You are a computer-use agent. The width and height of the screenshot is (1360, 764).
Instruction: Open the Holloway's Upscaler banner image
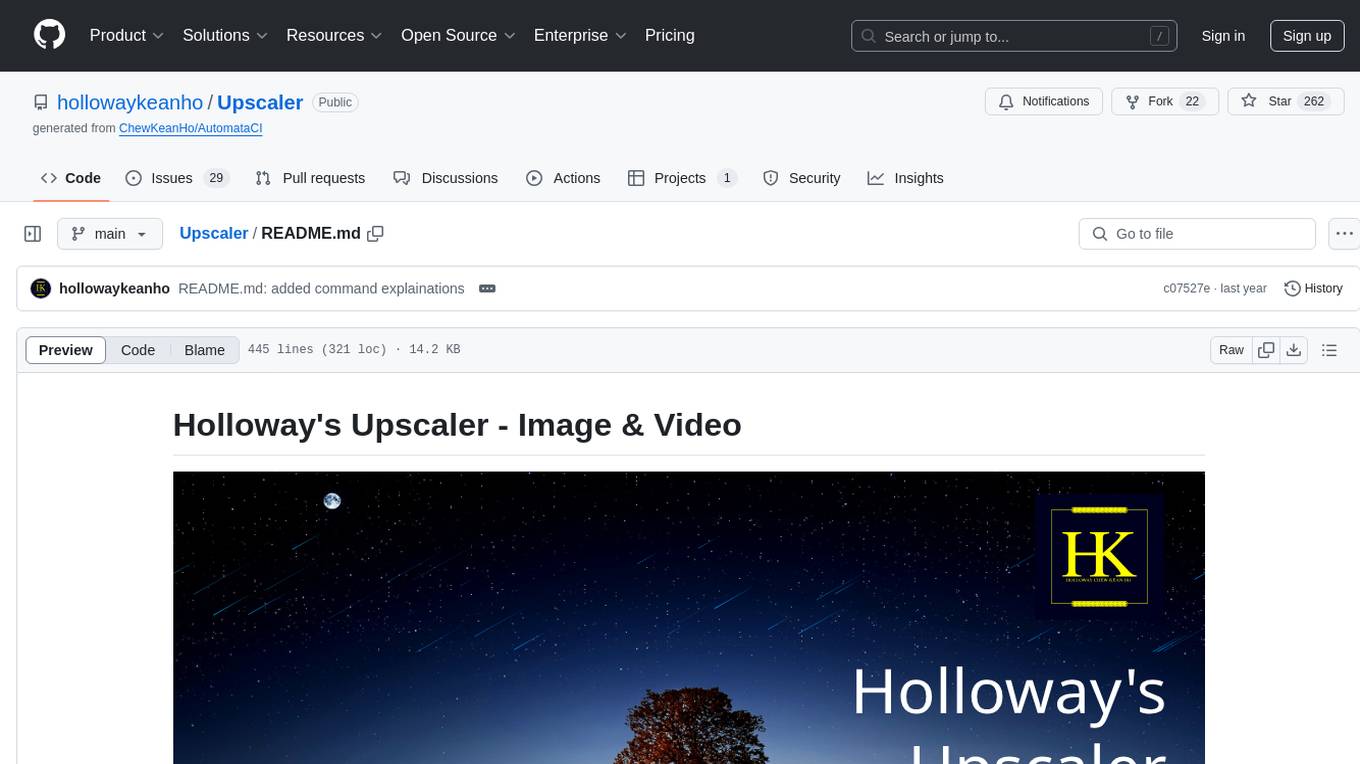(689, 617)
